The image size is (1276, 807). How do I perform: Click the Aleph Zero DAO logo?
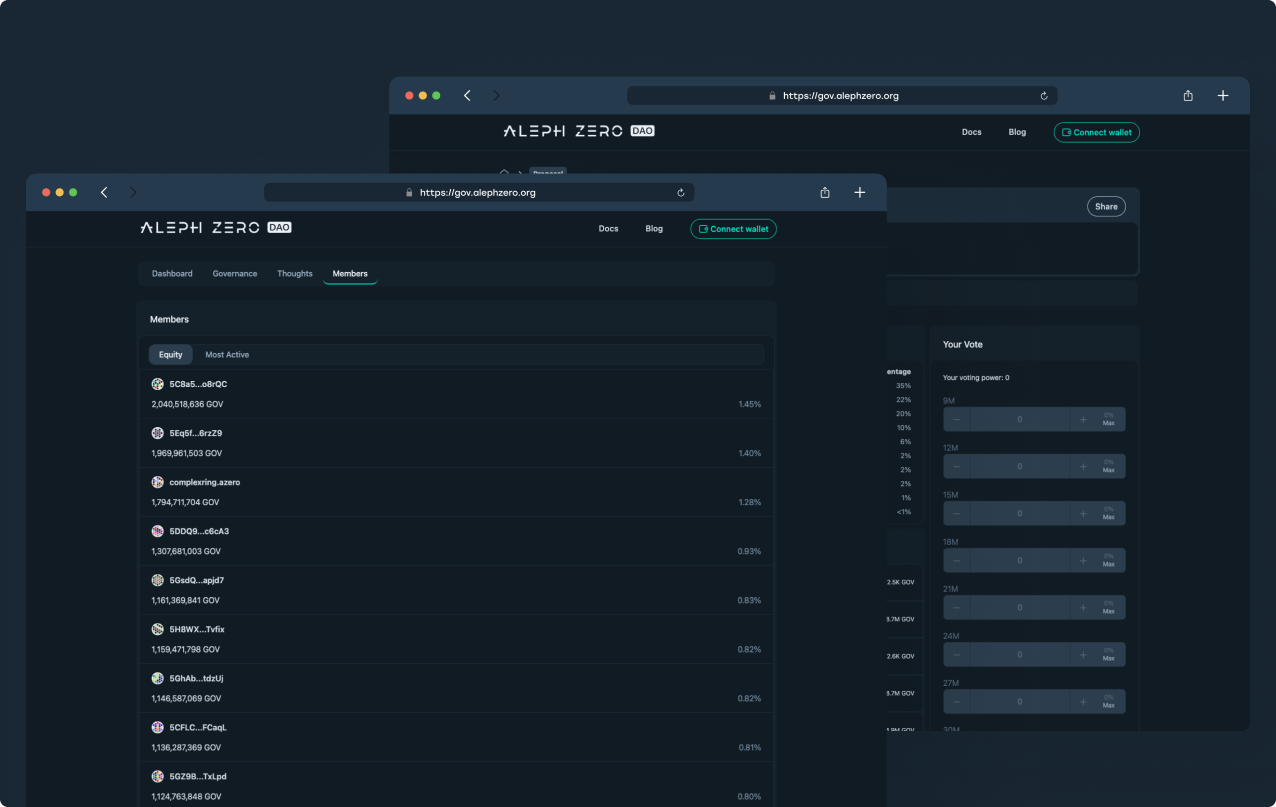(216, 228)
